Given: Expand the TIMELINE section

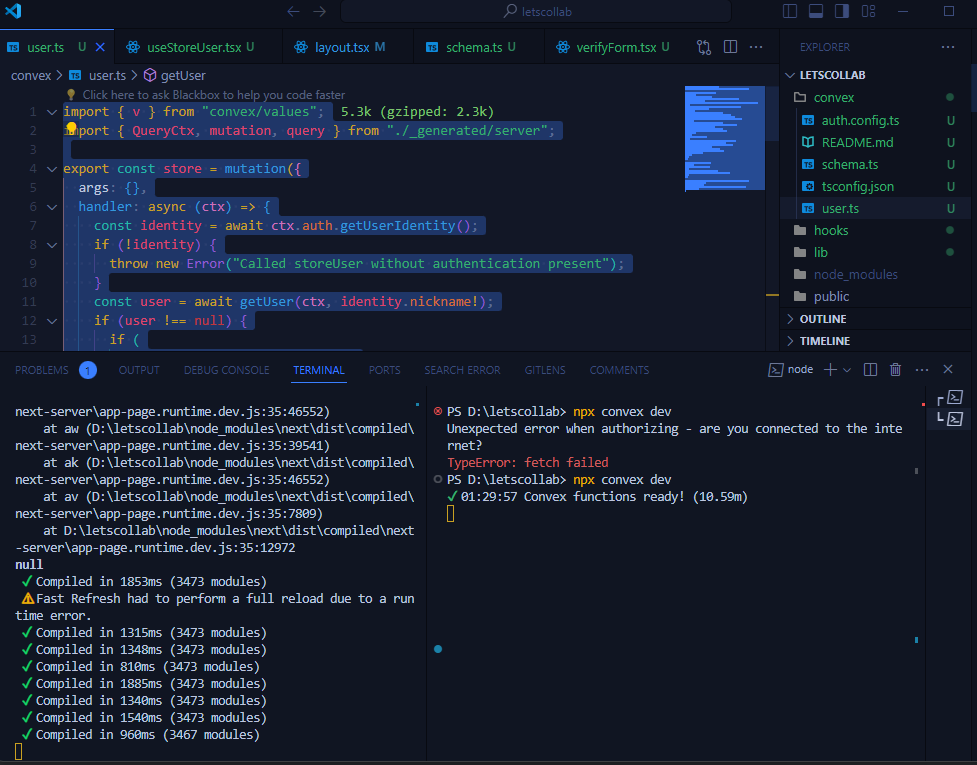Looking at the screenshot, I should click(875, 341).
